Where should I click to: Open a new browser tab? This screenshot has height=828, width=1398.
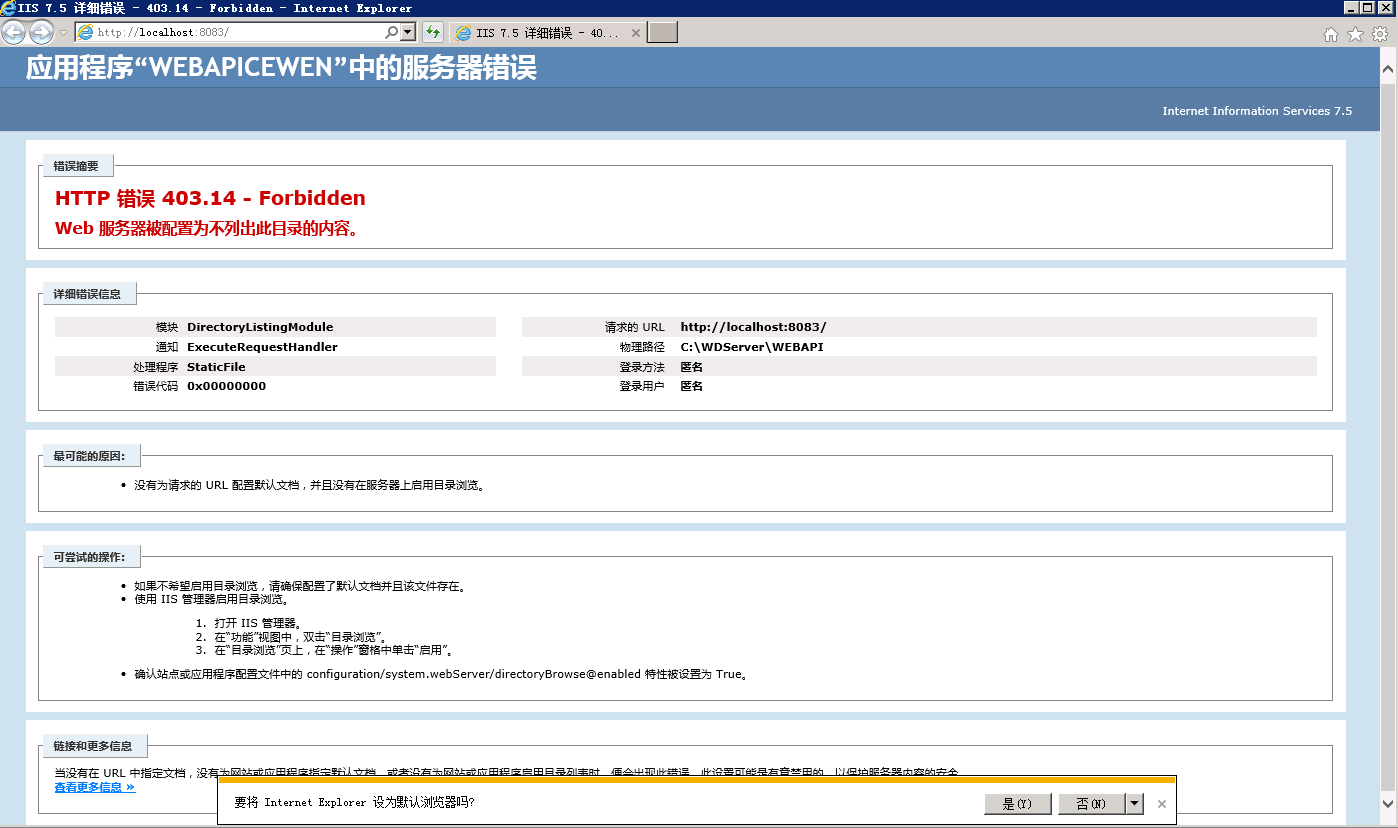click(x=662, y=32)
